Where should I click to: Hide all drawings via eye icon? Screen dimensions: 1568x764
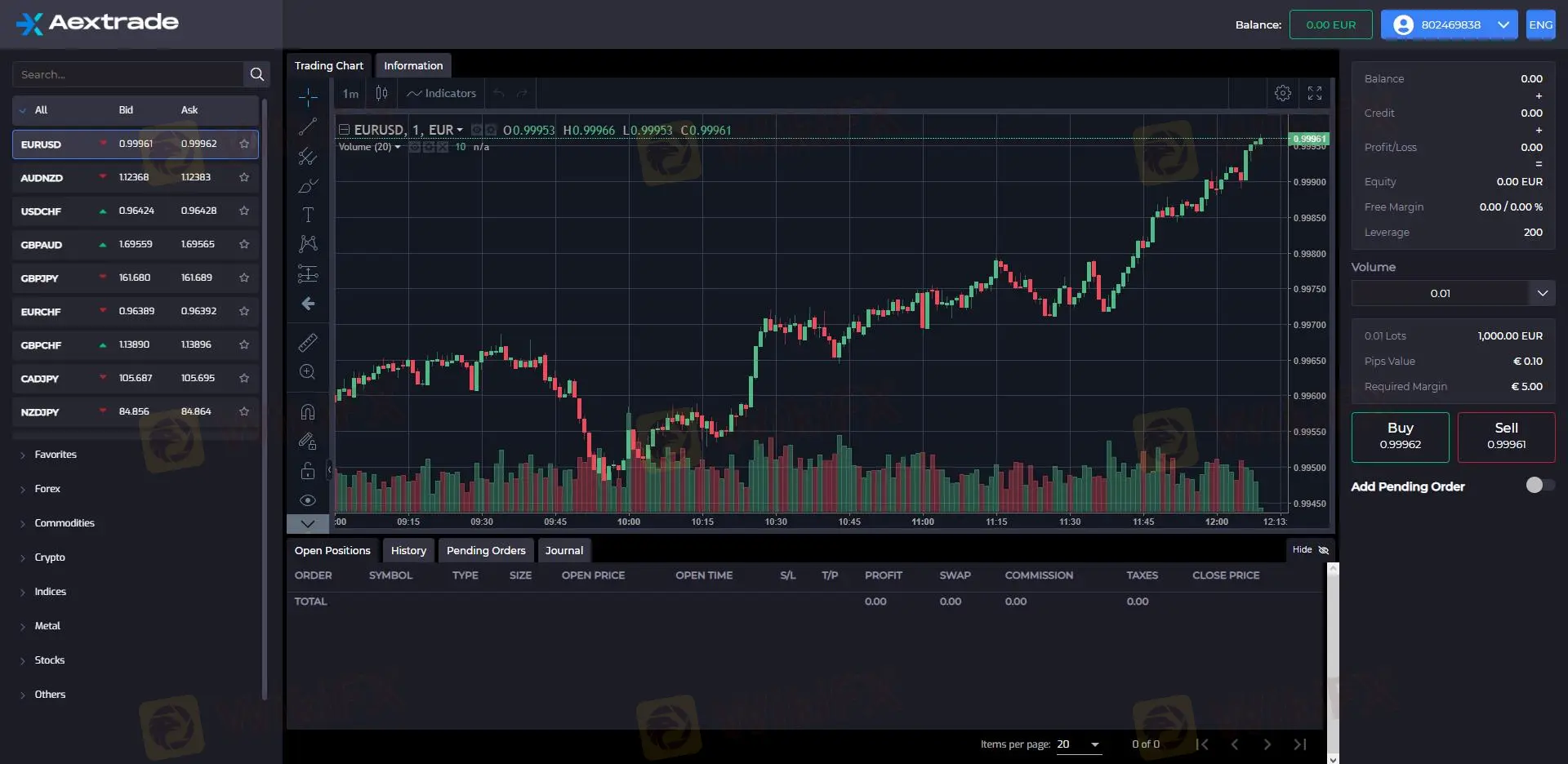308,500
